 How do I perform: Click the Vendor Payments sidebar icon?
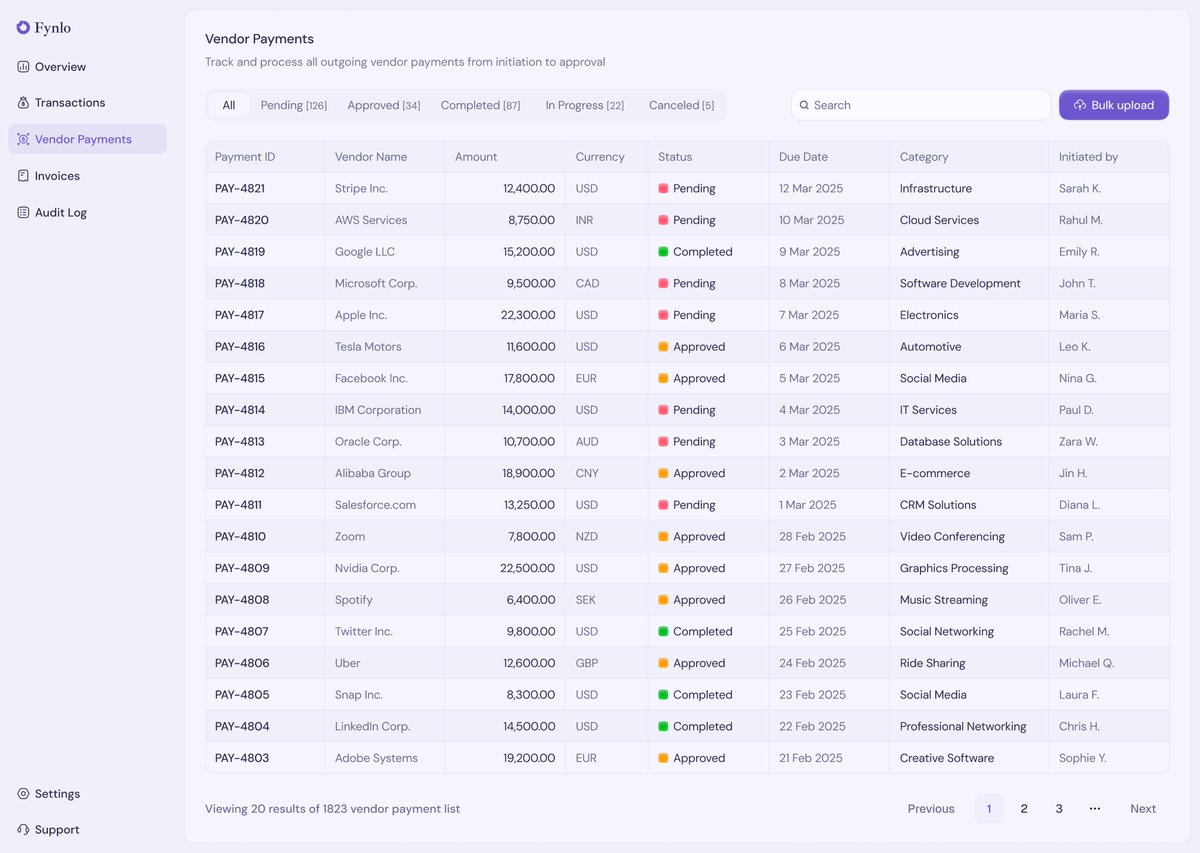tap(23, 139)
